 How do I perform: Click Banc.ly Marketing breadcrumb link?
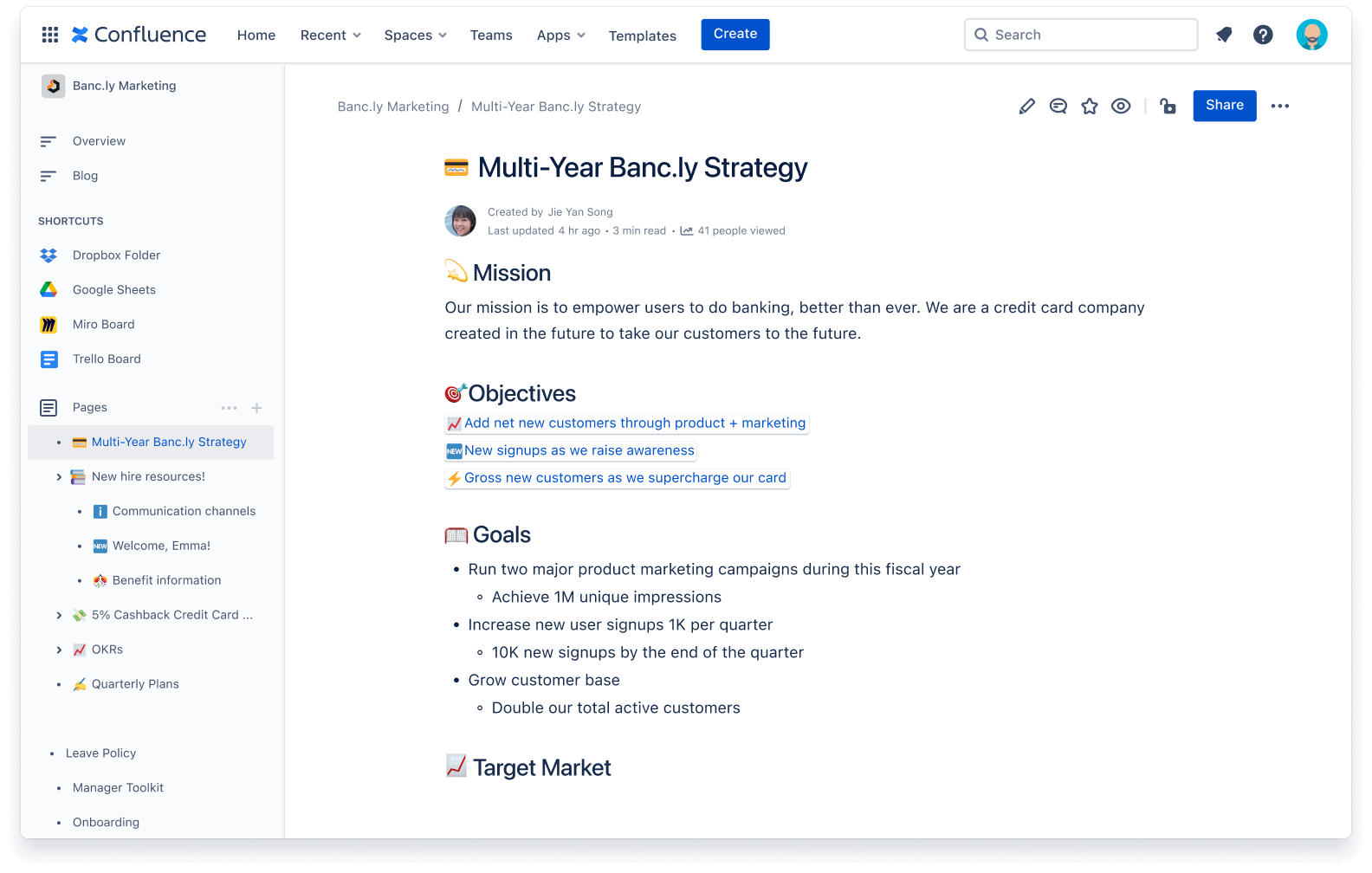(393, 107)
